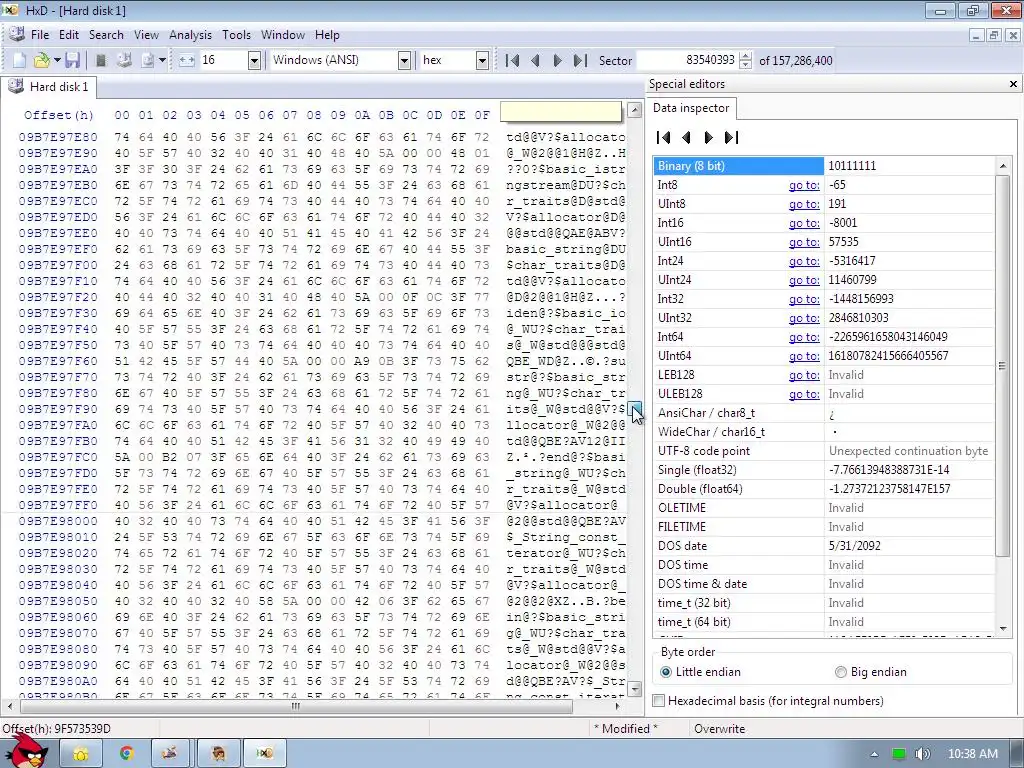
Task: Enable Hexadecimal basis for integral numbers
Action: click(x=768, y=701)
